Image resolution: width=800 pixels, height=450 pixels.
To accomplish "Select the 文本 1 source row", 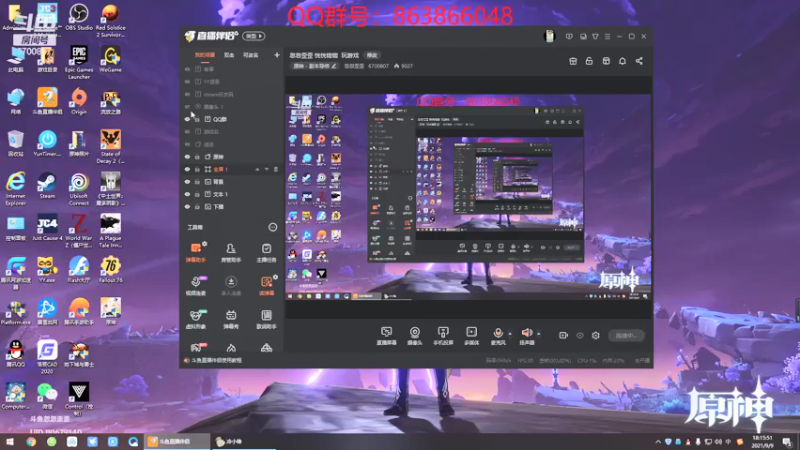I will (x=232, y=194).
